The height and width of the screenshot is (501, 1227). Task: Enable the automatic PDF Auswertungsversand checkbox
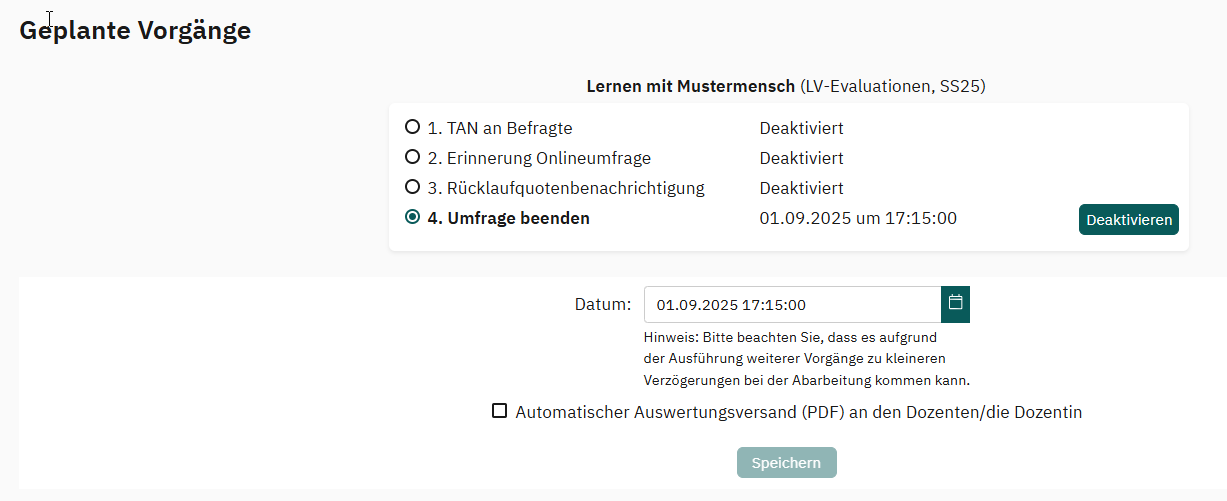coord(500,411)
